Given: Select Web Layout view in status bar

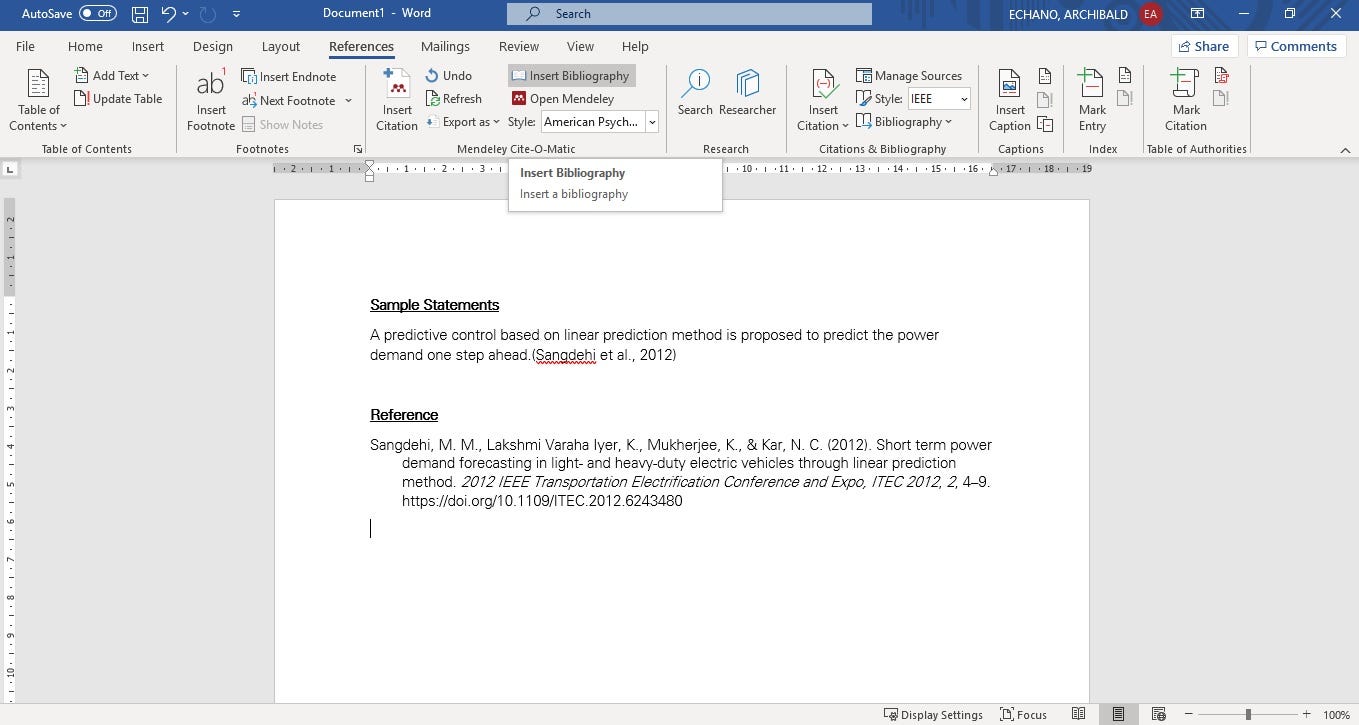Looking at the screenshot, I should pos(1158,715).
